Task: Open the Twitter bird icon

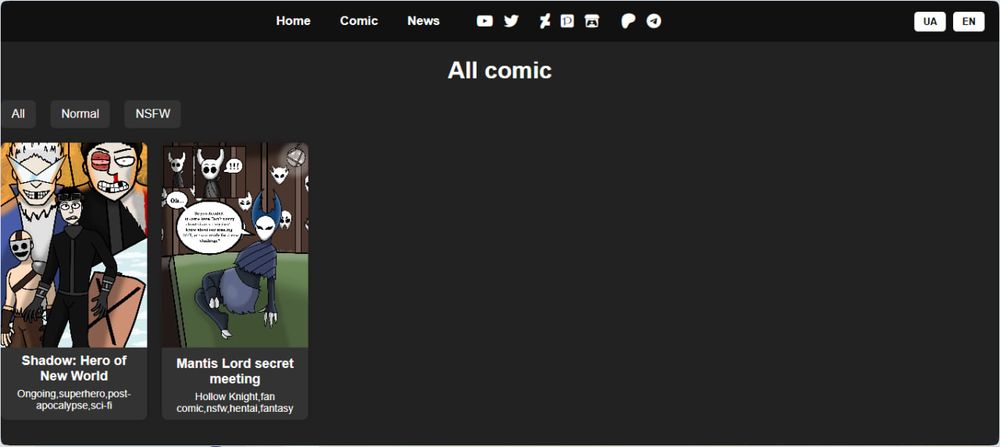Action: point(511,21)
